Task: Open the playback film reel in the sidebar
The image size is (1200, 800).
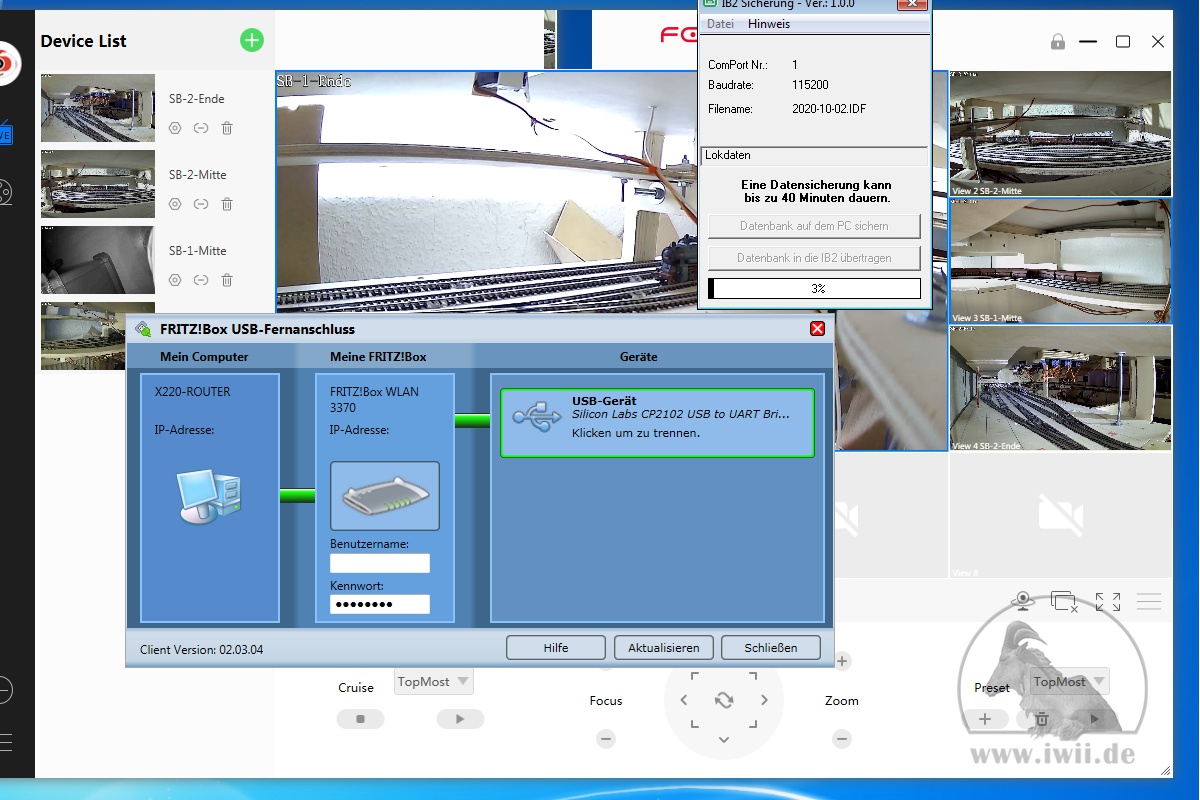Action: click(5, 192)
